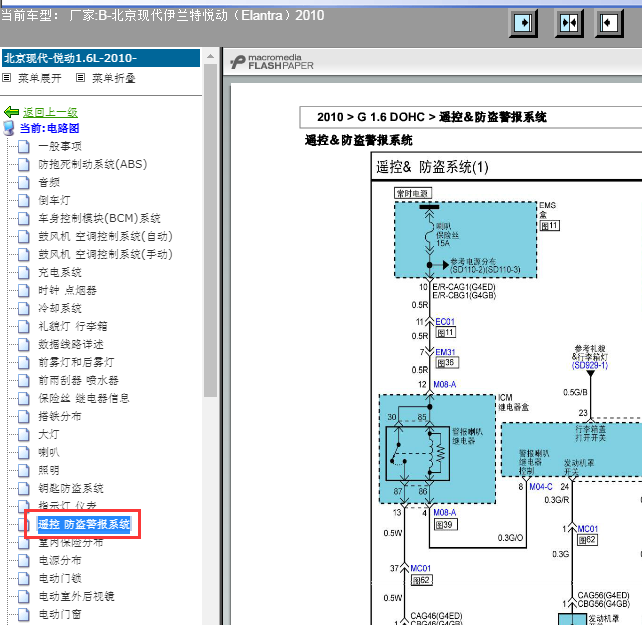The width and height of the screenshot is (642, 625).
Task: Click document icon beside 冷却系统
Action: click(x=24, y=308)
